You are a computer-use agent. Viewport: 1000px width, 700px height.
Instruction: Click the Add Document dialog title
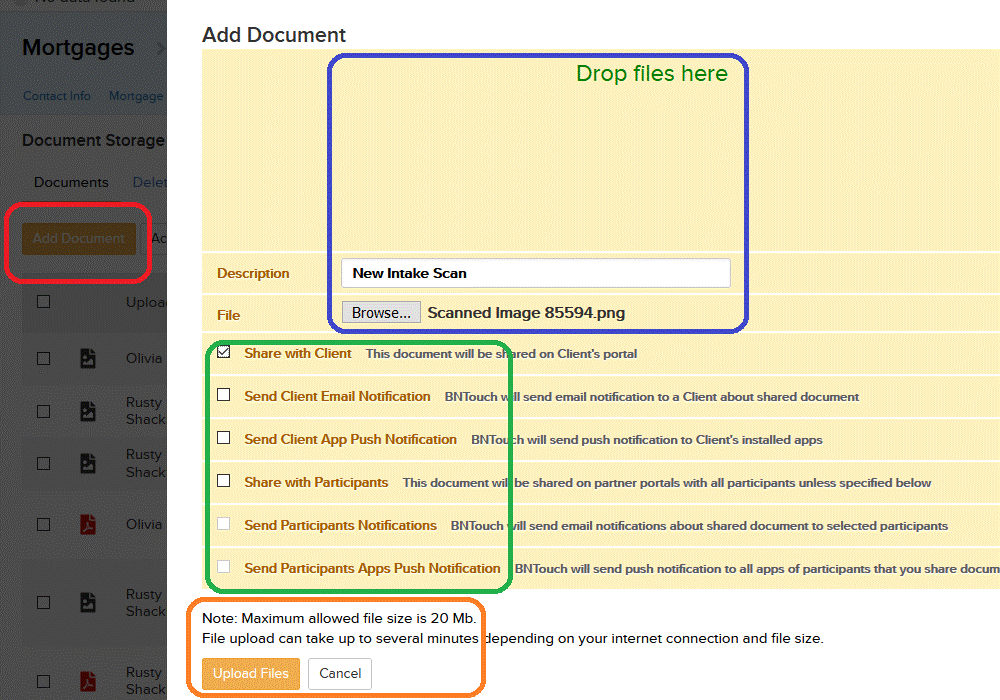(274, 34)
